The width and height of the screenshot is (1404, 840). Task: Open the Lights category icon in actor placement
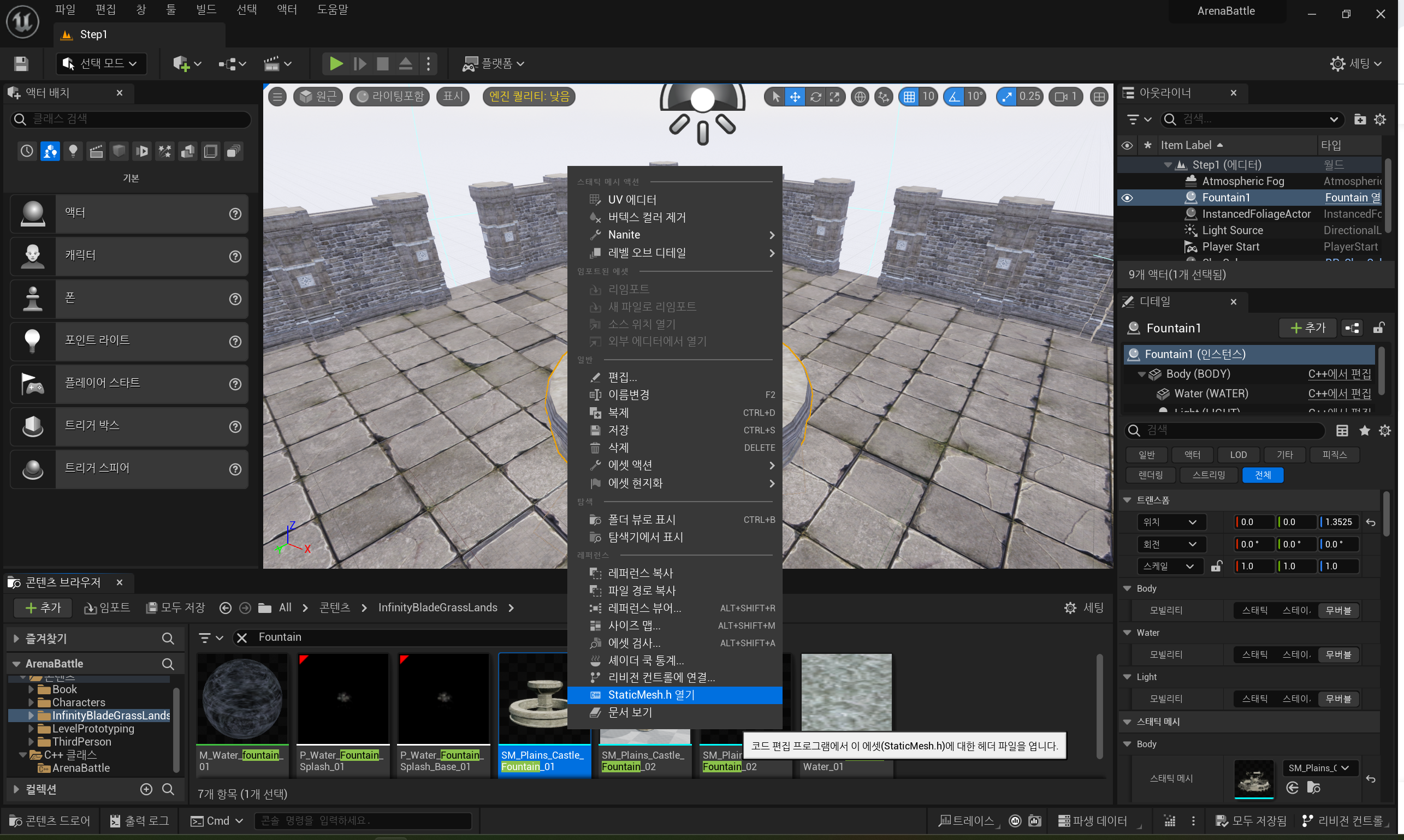click(73, 151)
